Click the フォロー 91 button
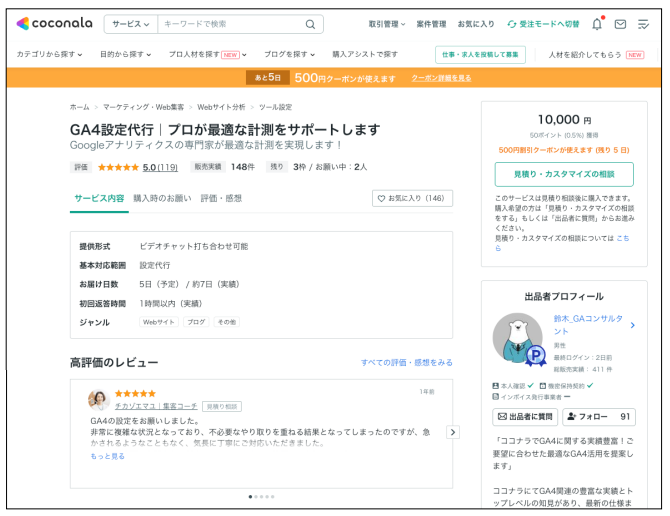 coord(599,416)
